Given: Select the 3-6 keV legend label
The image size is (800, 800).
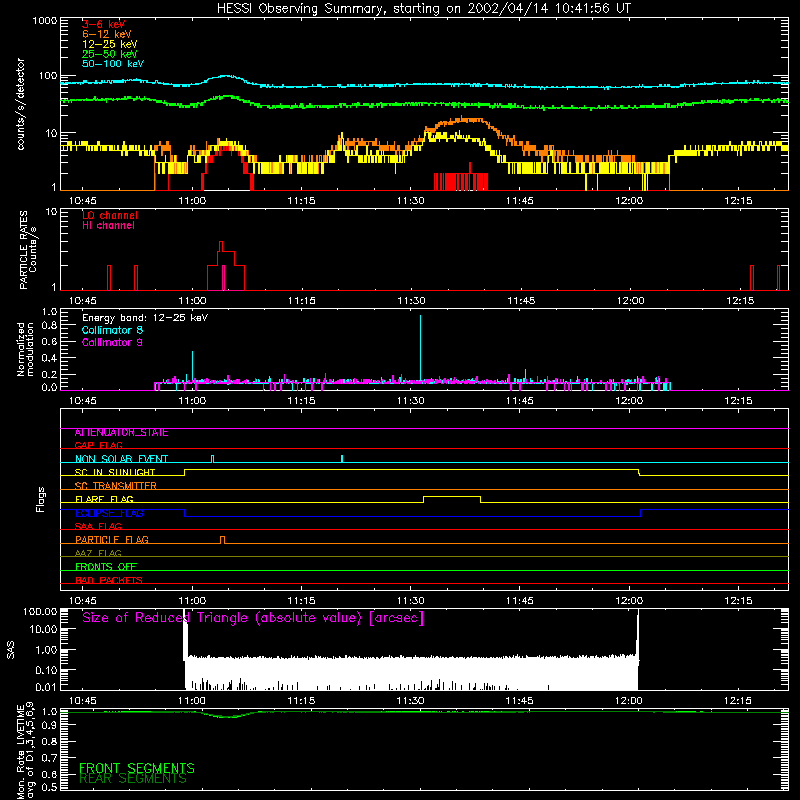Looking at the screenshot, I should [104, 24].
